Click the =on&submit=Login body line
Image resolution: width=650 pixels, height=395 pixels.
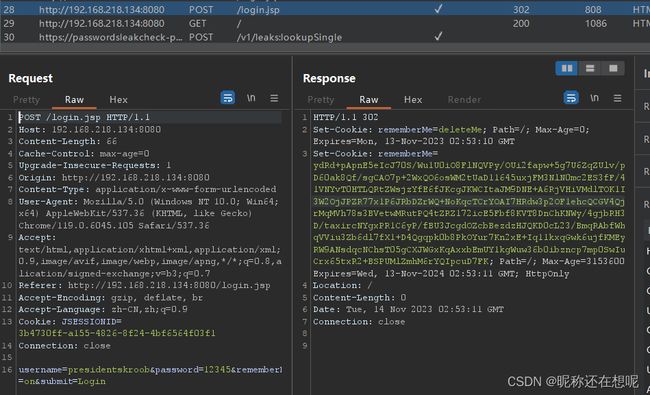(62, 381)
